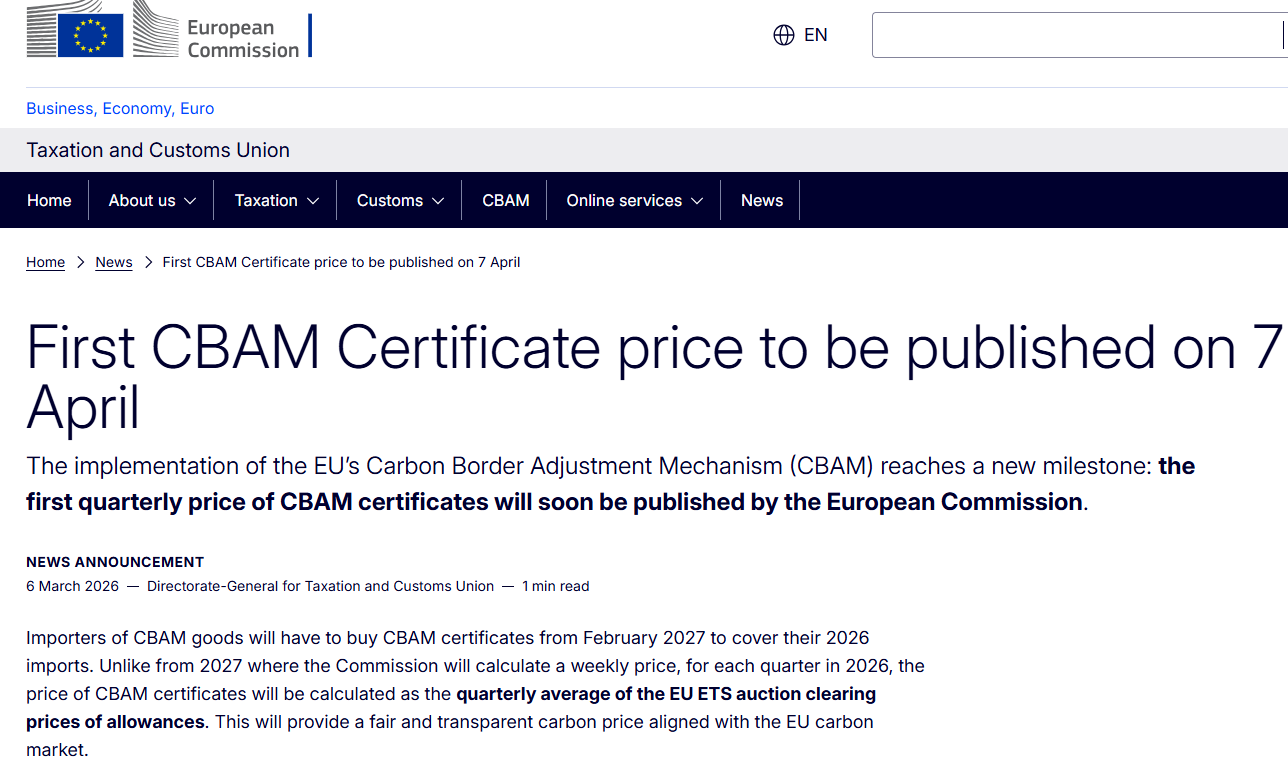The width and height of the screenshot is (1288, 783).
Task: Expand the Customs menu chevron
Action: pyautogui.click(x=438, y=201)
